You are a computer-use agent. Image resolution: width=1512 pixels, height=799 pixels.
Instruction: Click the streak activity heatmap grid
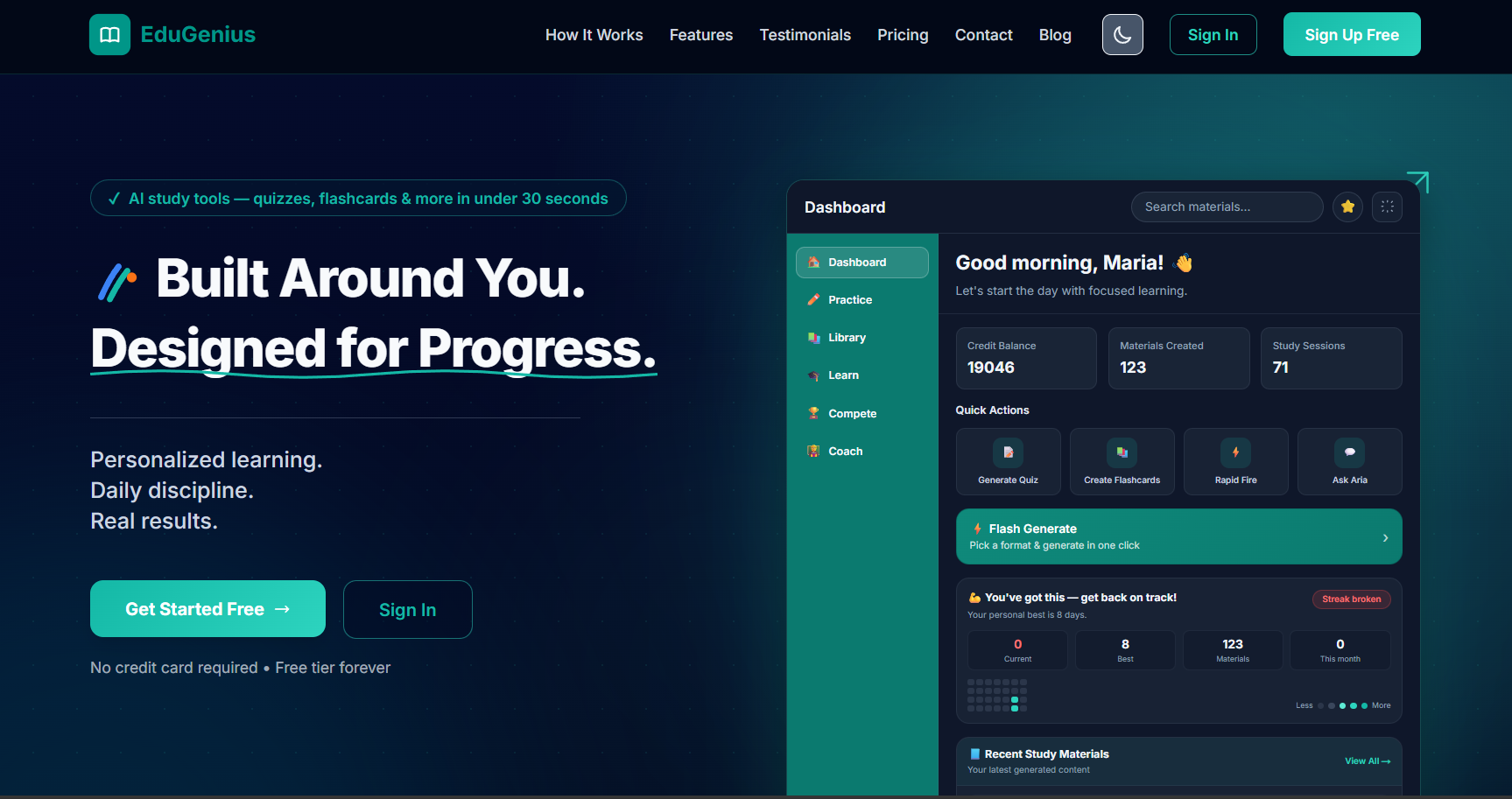[x=997, y=695]
